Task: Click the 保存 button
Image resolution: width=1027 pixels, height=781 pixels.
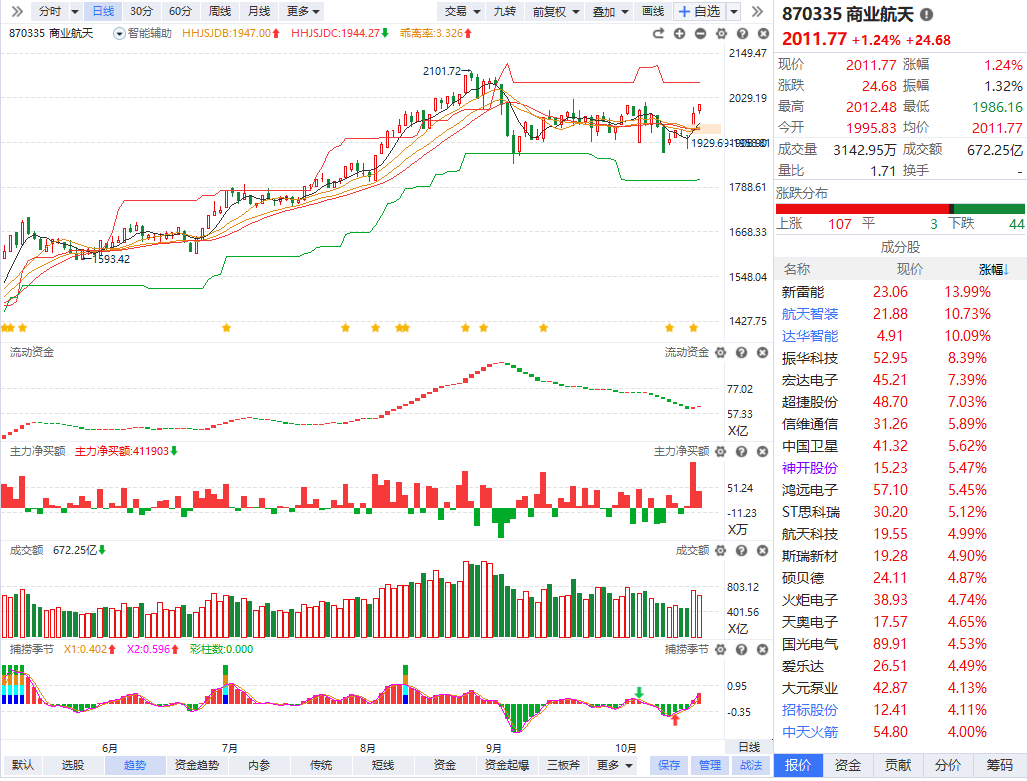Action: 669,765
